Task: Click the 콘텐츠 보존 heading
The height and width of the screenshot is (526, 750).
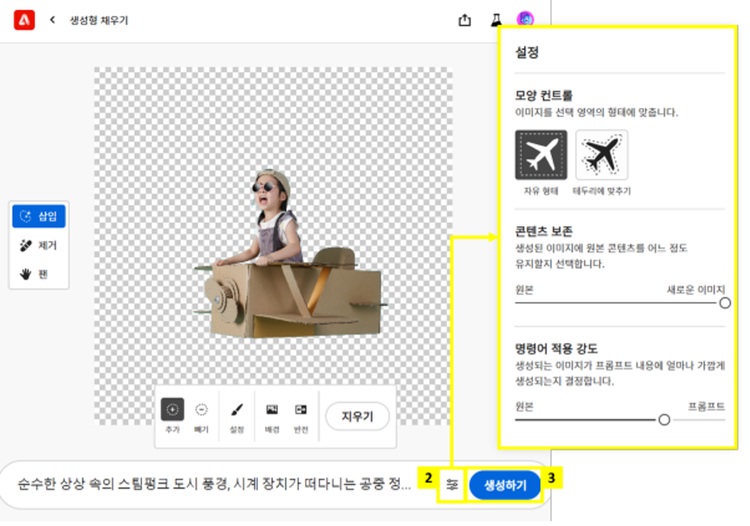Action: [x=543, y=231]
